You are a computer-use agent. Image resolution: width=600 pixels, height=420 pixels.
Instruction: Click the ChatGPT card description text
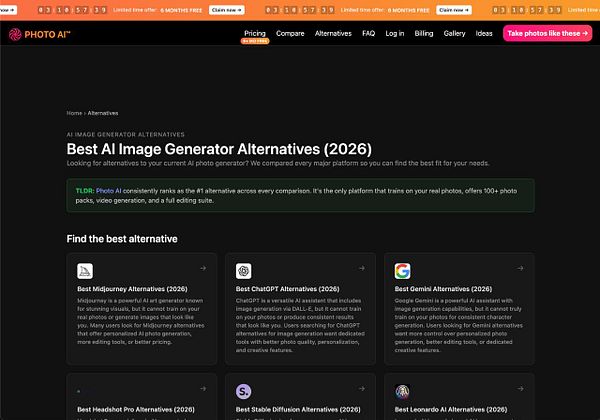click(300, 326)
